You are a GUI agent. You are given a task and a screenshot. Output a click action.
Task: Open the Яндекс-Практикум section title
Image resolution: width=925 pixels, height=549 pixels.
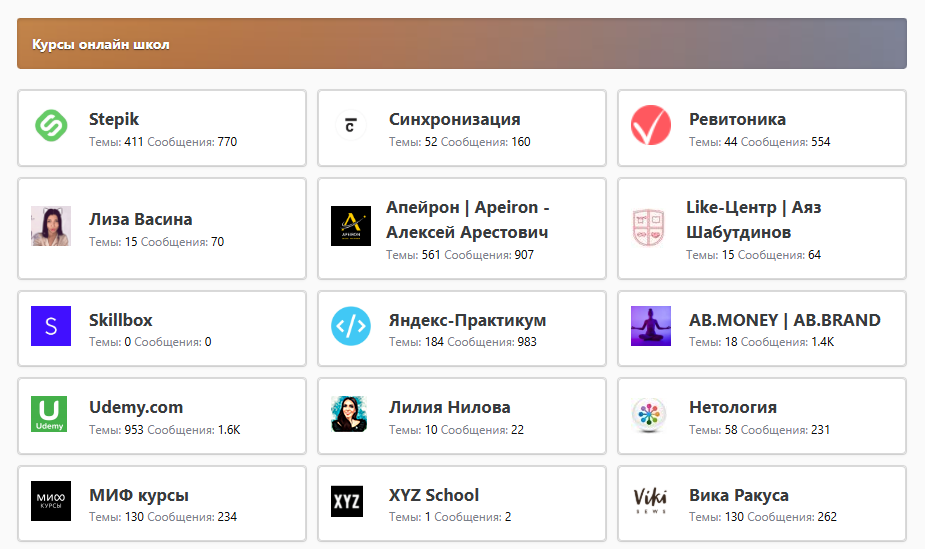pyautogui.click(x=467, y=320)
